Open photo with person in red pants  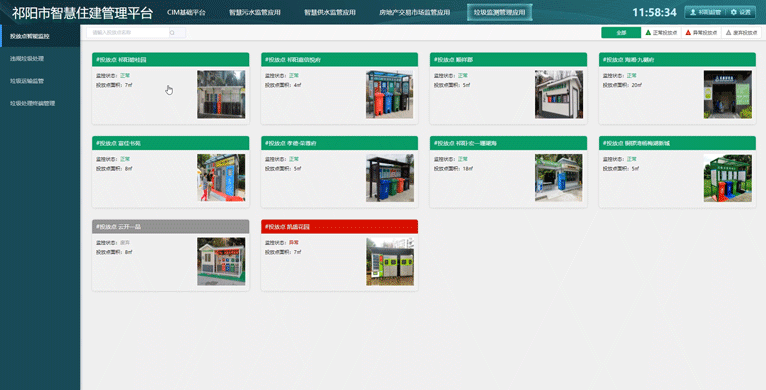221,178
